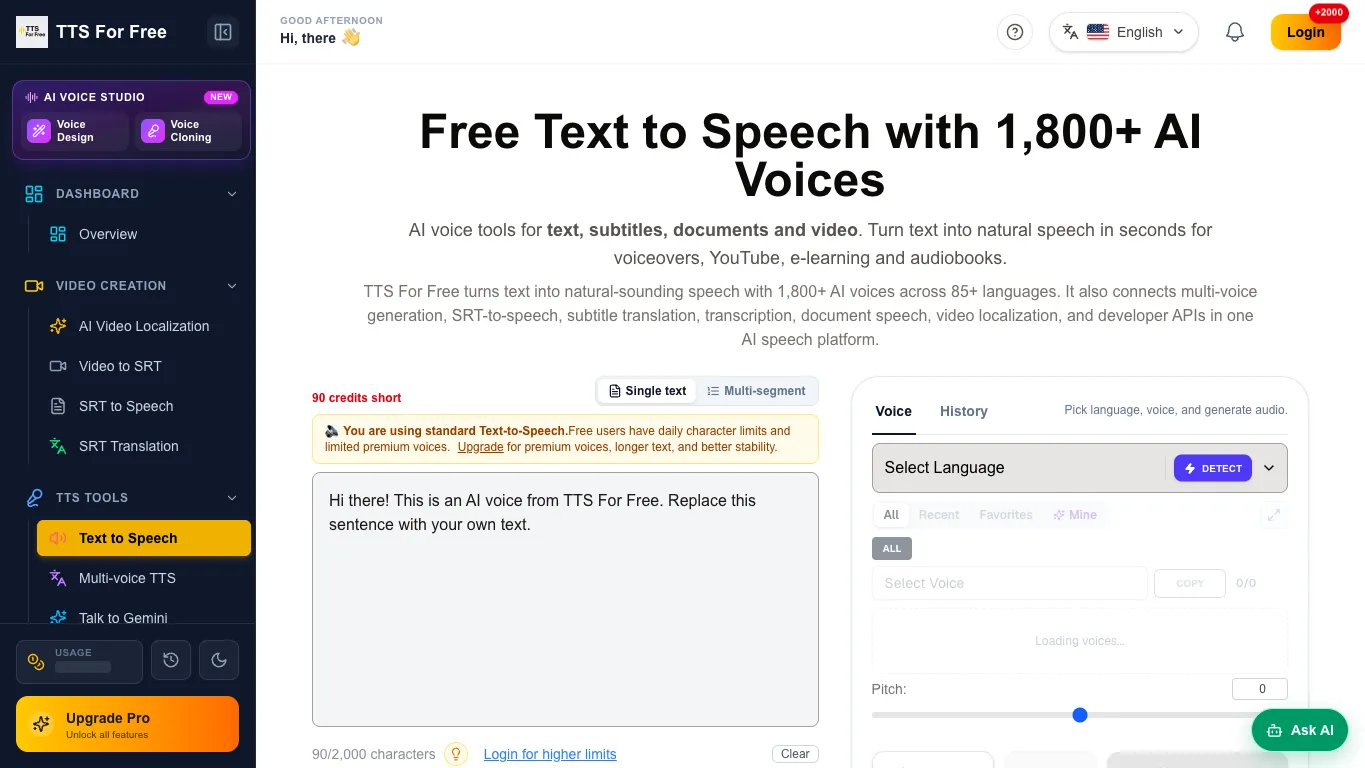
Task: Collapse the Video Creation section
Action: coord(132,286)
